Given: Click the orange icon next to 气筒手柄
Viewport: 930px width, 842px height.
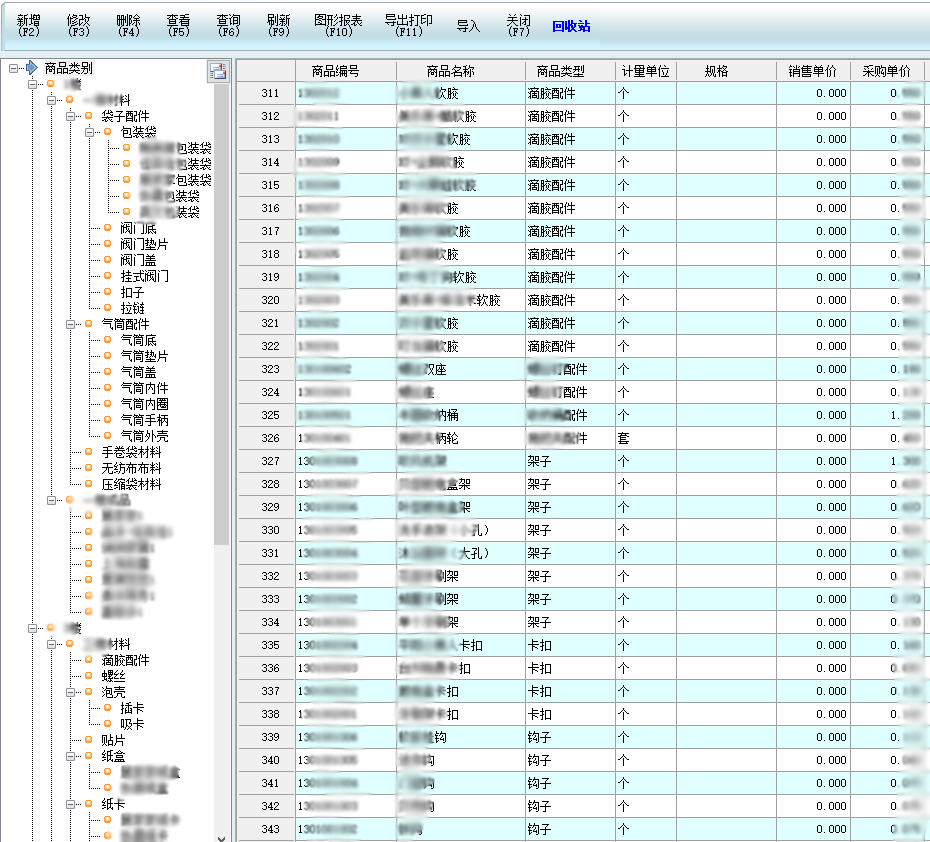Looking at the screenshot, I should (107, 420).
